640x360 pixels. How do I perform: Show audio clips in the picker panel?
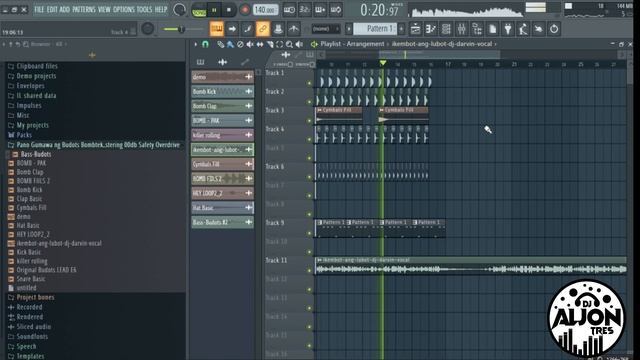[222, 62]
